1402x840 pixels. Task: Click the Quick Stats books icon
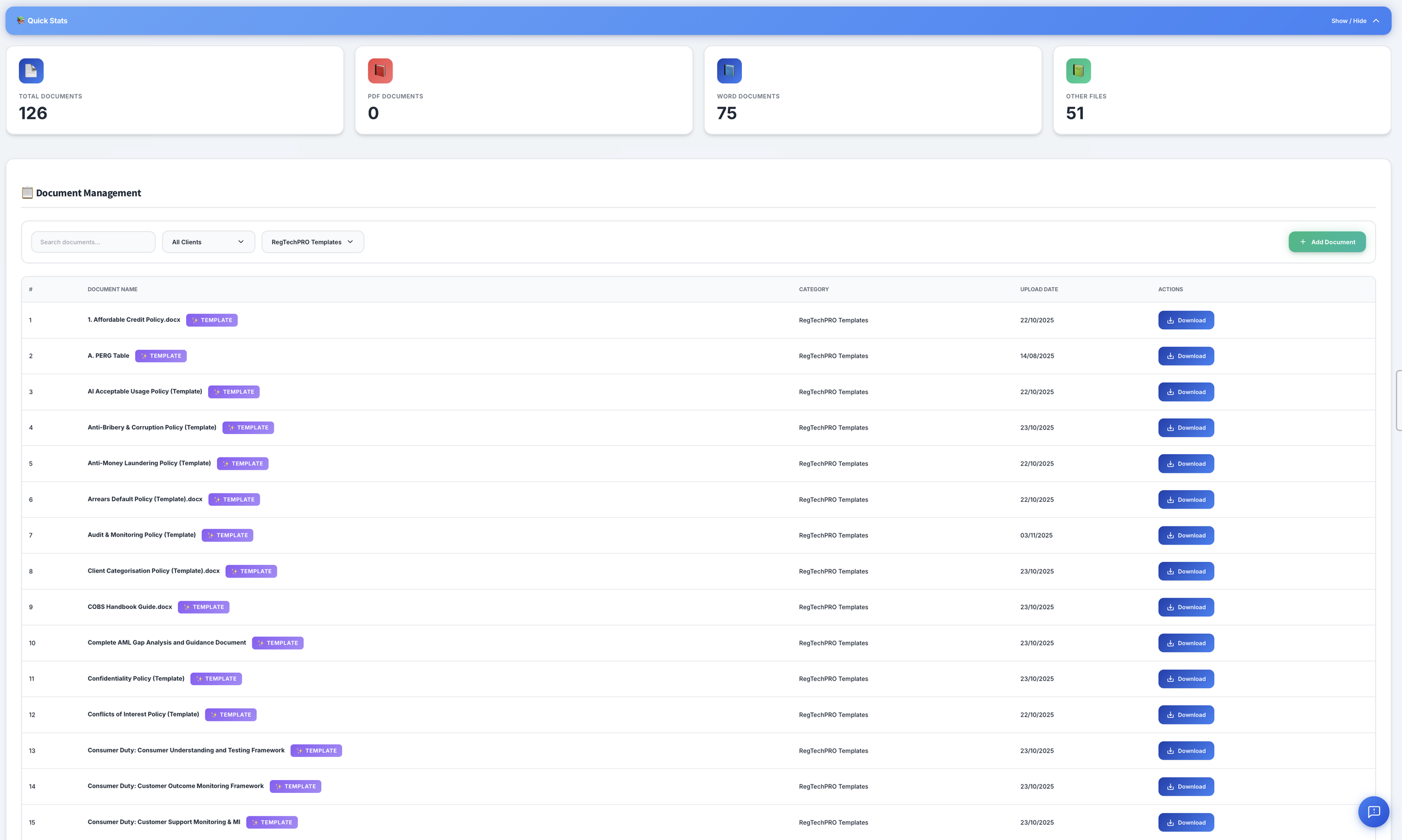[x=21, y=21]
